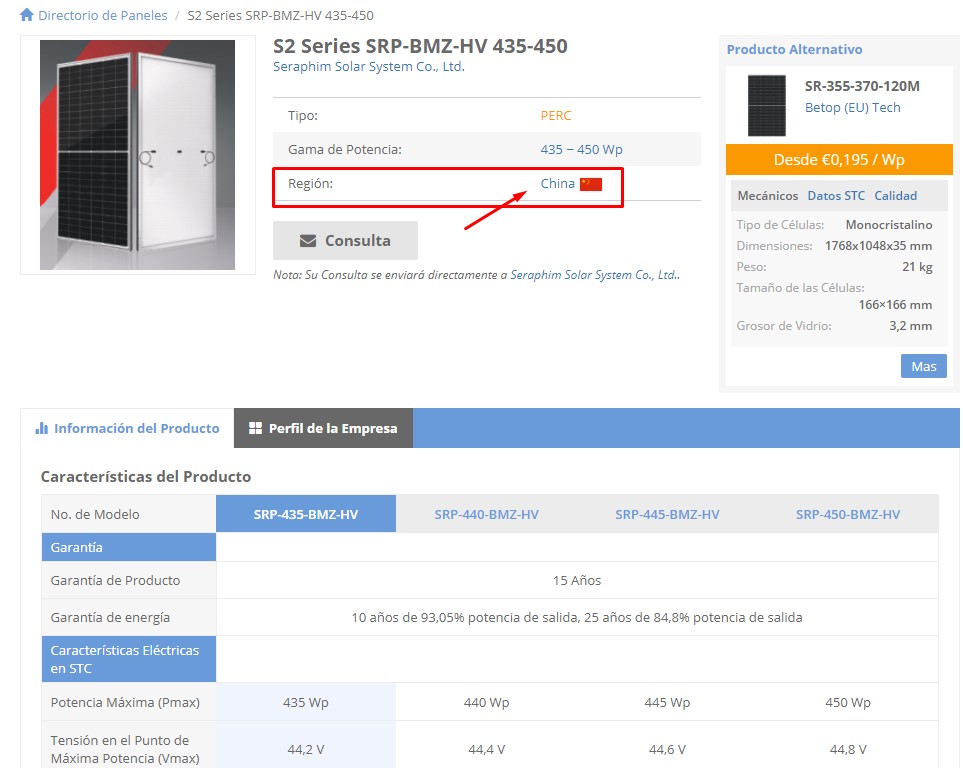Image resolution: width=963 pixels, height=768 pixels.
Task: Click the China flag icon
Action: pyautogui.click(x=591, y=184)
